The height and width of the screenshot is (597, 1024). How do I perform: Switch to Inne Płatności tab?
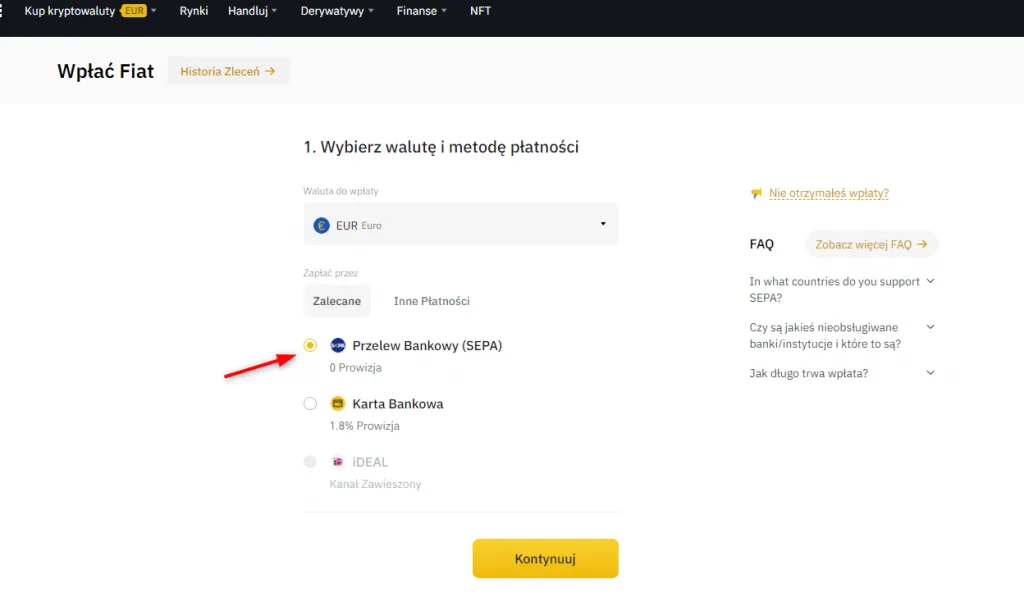pos(431,301)
